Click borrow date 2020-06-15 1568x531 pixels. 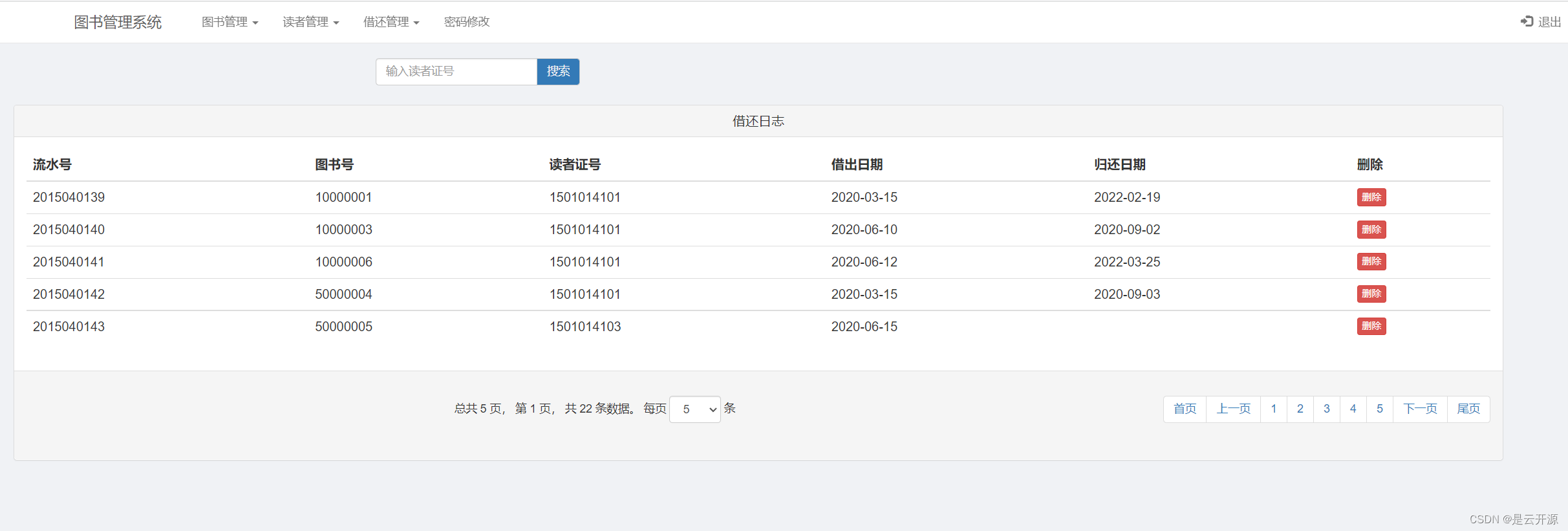point(865,327)
